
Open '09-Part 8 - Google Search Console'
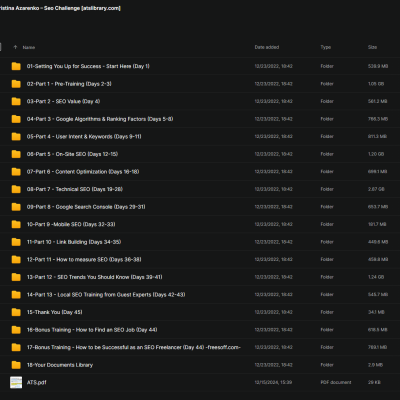pos(86,207)
